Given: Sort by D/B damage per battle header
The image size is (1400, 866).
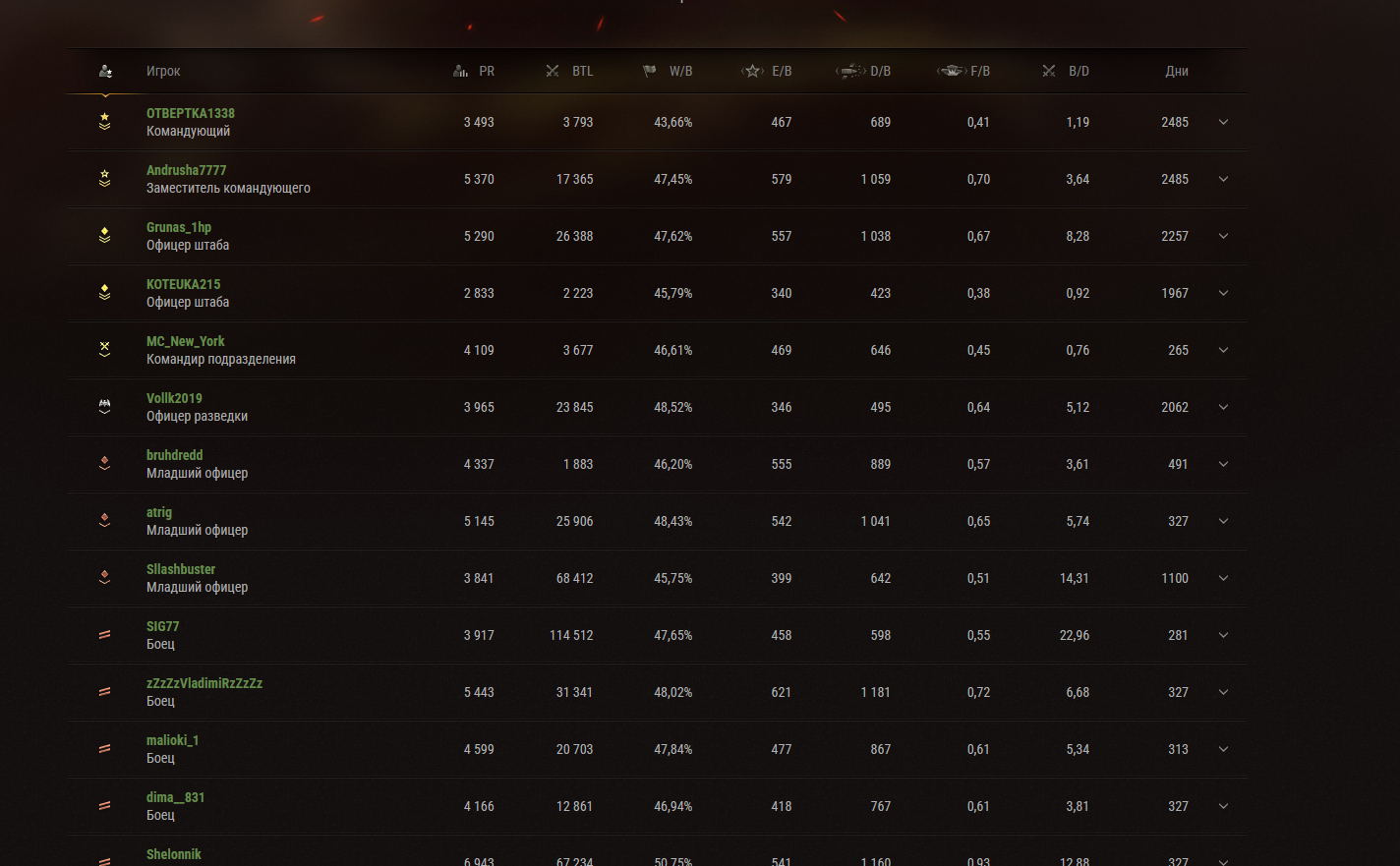Looking at the screenshot, I should (863, 71).
